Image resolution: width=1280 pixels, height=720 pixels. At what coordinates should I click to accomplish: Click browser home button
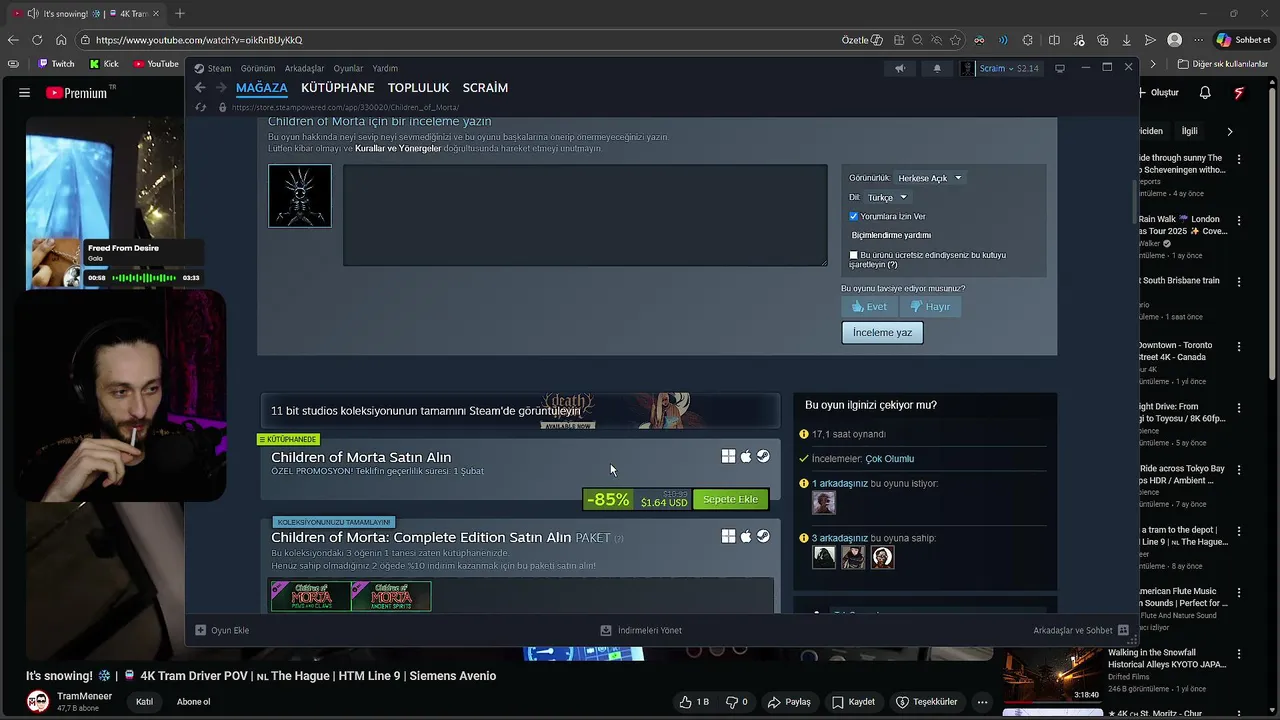pyautogui.click(x=61, y=40)
